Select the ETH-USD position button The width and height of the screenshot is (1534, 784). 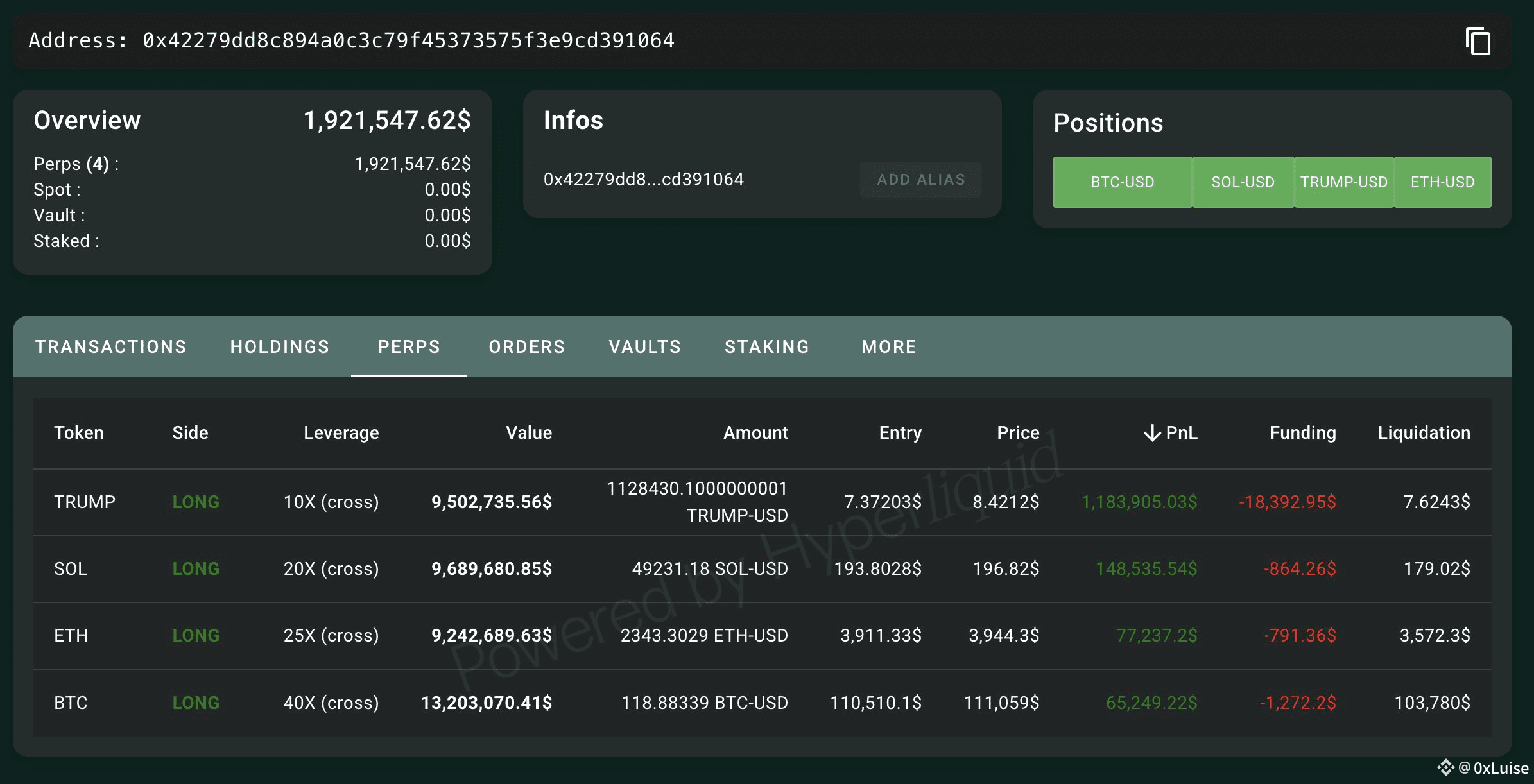pyautogui.click(x=1442, y=182)
